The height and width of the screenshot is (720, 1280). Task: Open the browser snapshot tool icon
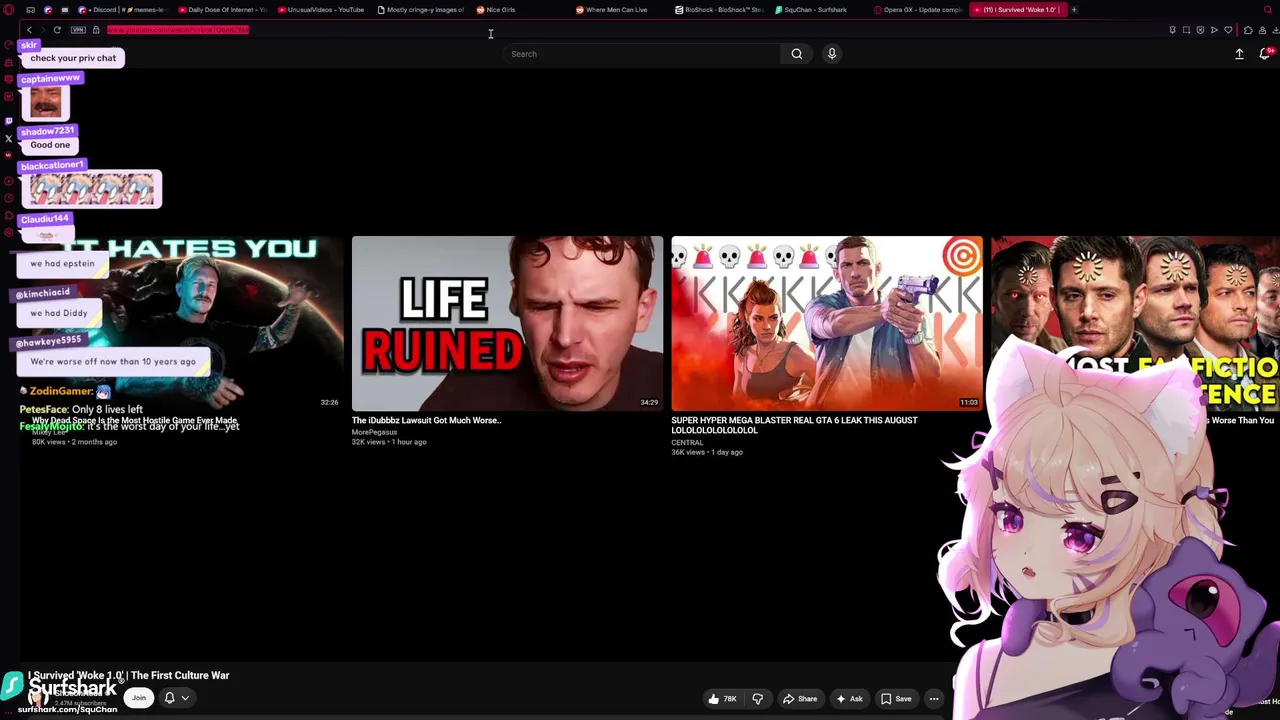click(1187, 30)
